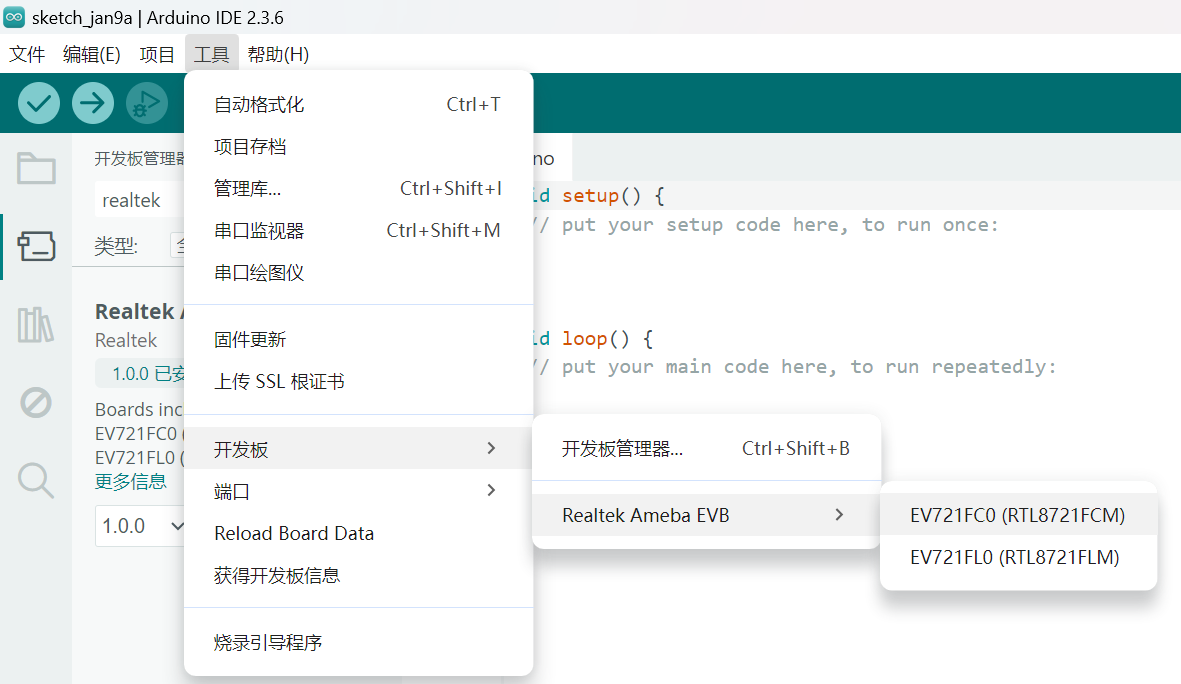
Task: Click the Verify checkmark toolbar button
Action: coord(39,103)
